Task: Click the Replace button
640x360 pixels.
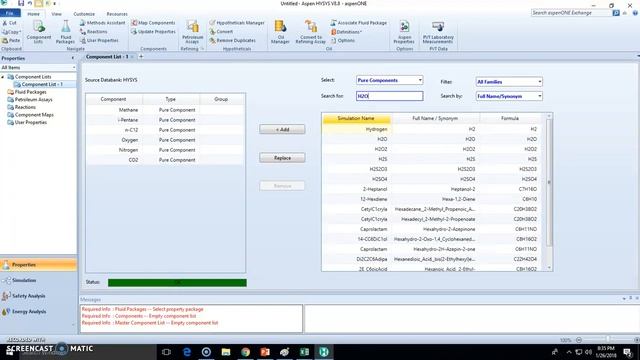Action: pyautogui.click(x=282, y=158)
